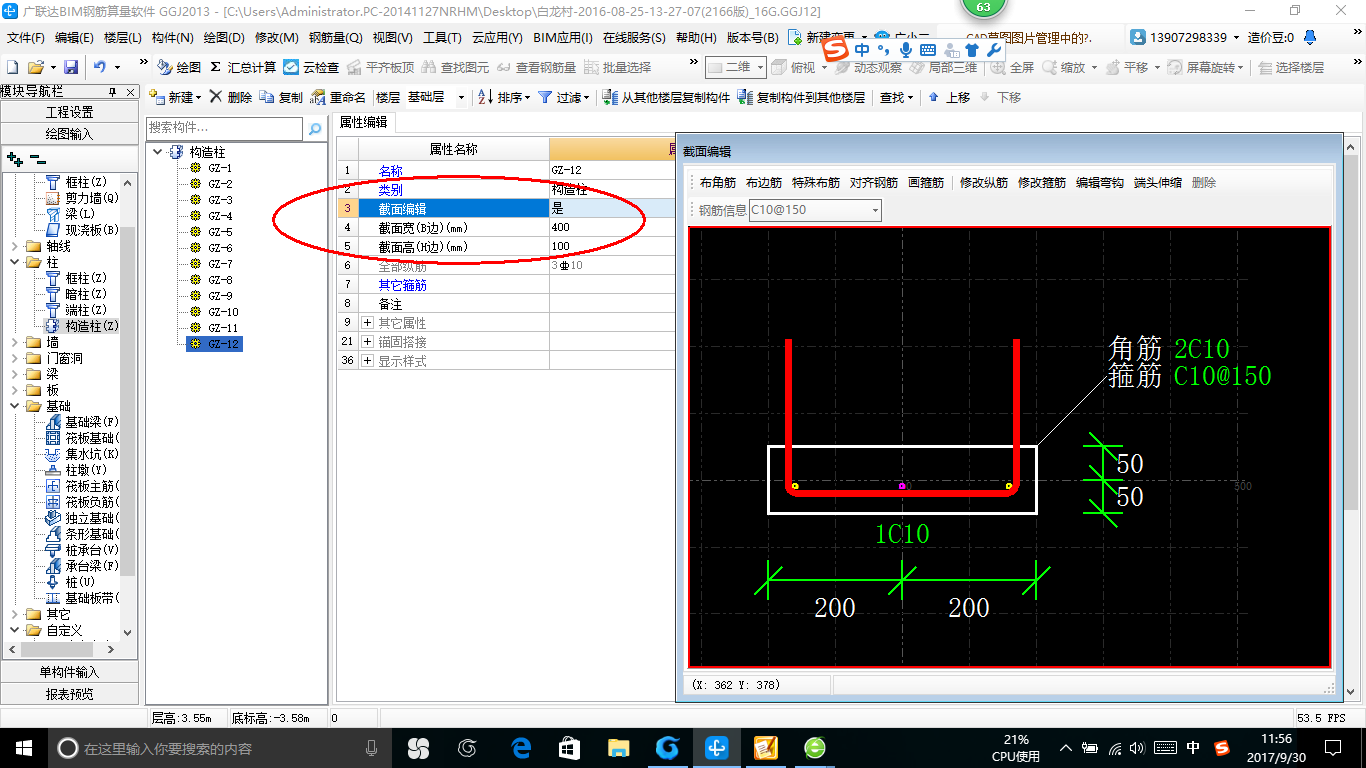Viewport: 1366px width, 768px height.
Task: Click 编辑弯钩 in section editor
Action: [1099, 183]
